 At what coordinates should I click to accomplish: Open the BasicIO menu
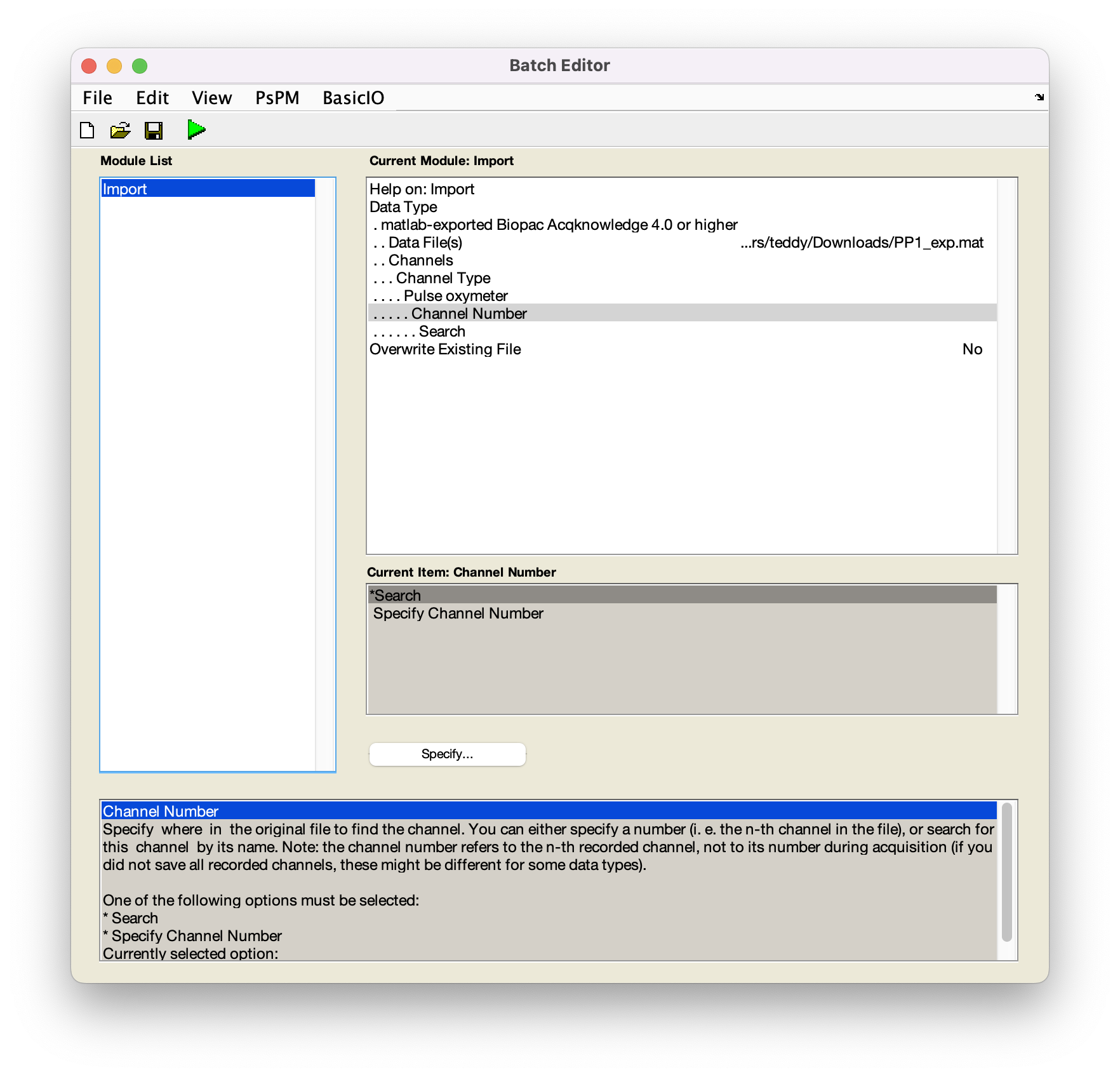pos(354,97)
